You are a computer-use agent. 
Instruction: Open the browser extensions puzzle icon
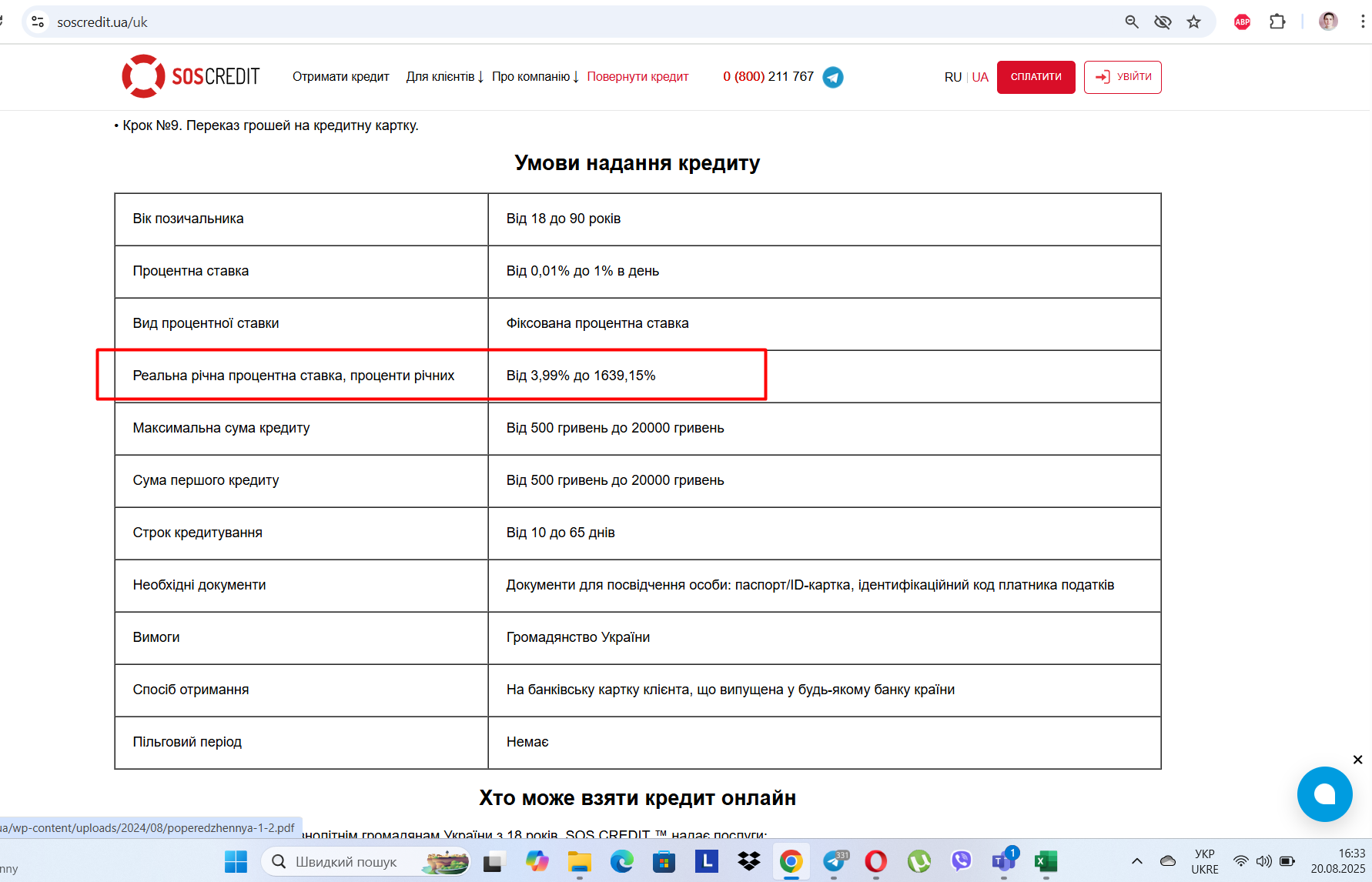point(1277,22)
